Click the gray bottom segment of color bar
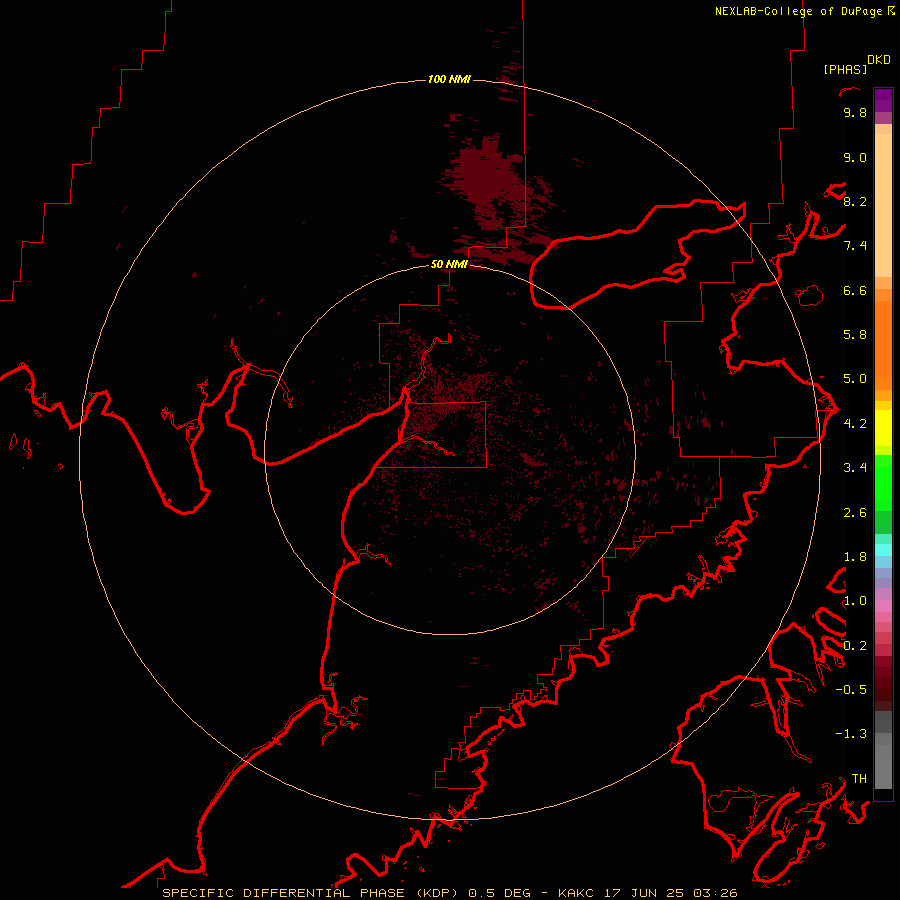Image resolution: width=900 pixels, height=900 pixels. [x=883, y=766]
